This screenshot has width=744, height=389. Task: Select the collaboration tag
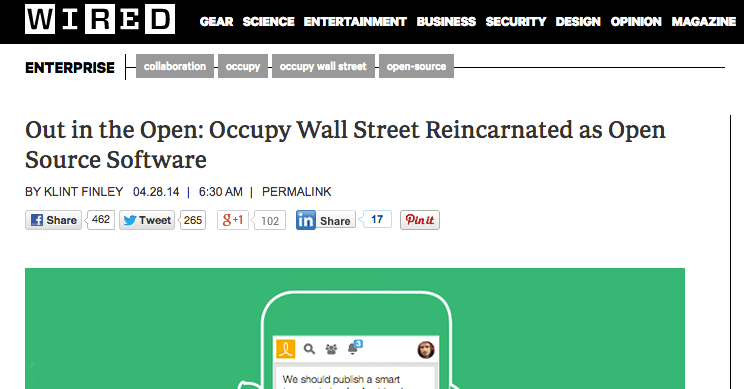pos(175,66)
